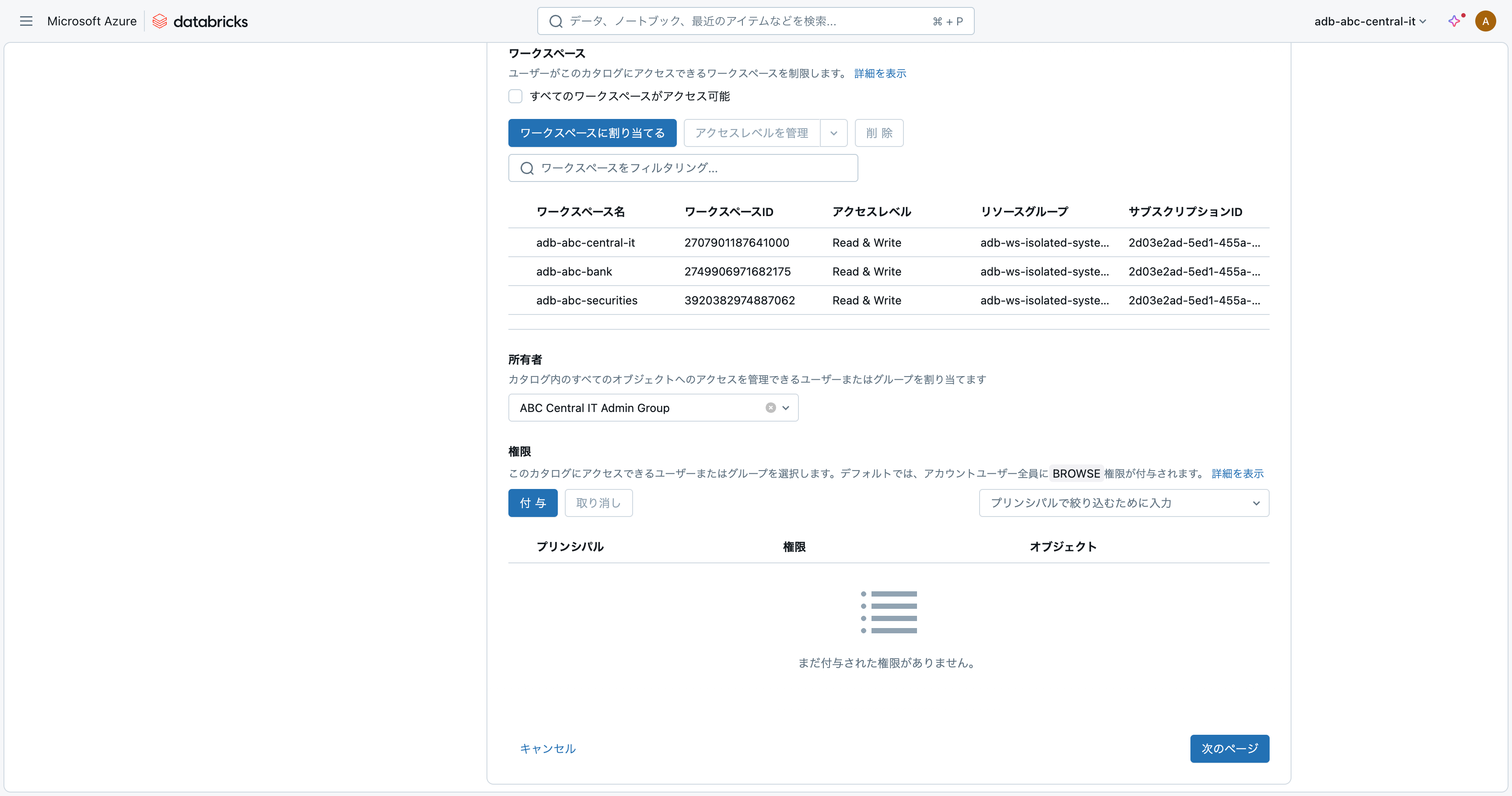Open the owner selection dropdown

[x=786, y=408]
